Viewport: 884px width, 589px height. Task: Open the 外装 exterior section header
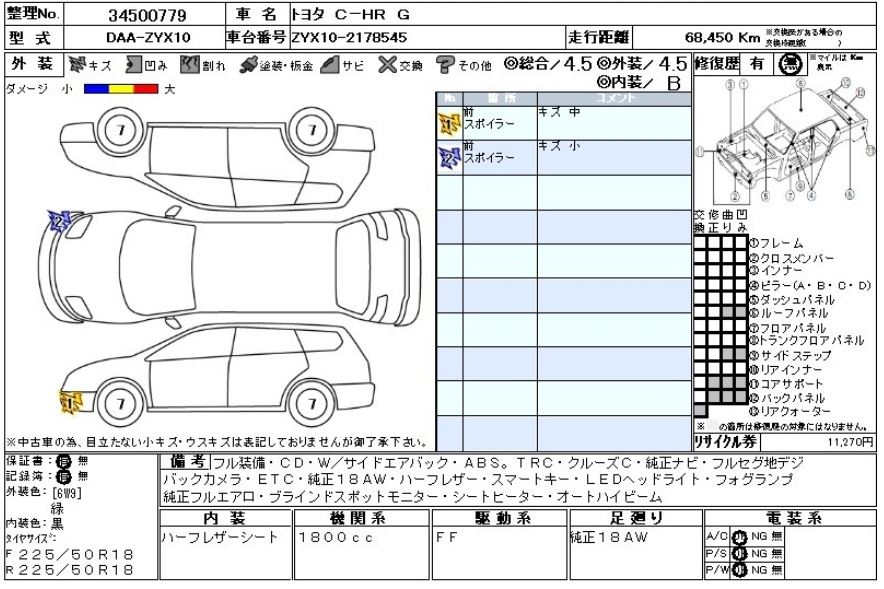(x=33, y=64)
